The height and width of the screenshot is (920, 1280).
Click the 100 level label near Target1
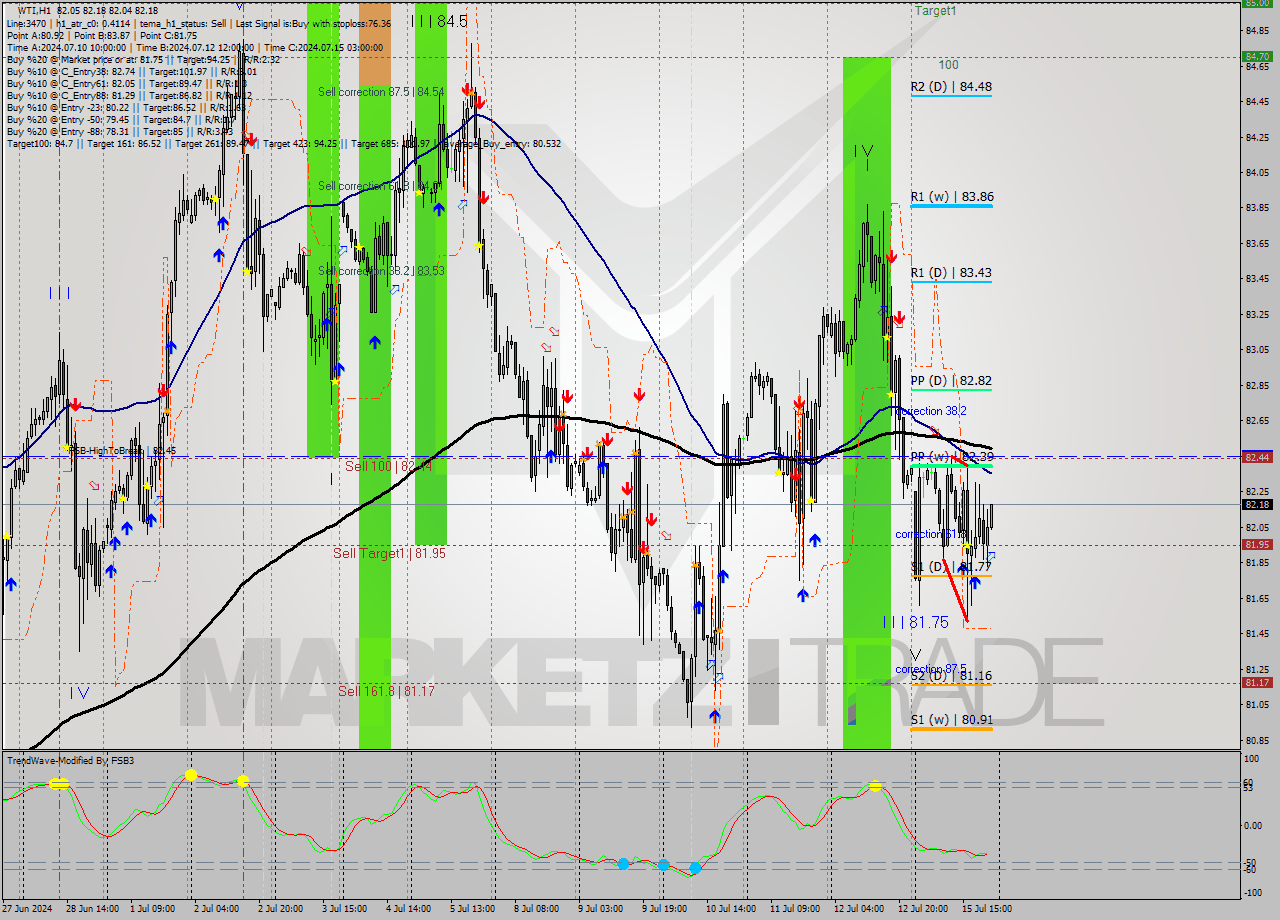(948, 65)
